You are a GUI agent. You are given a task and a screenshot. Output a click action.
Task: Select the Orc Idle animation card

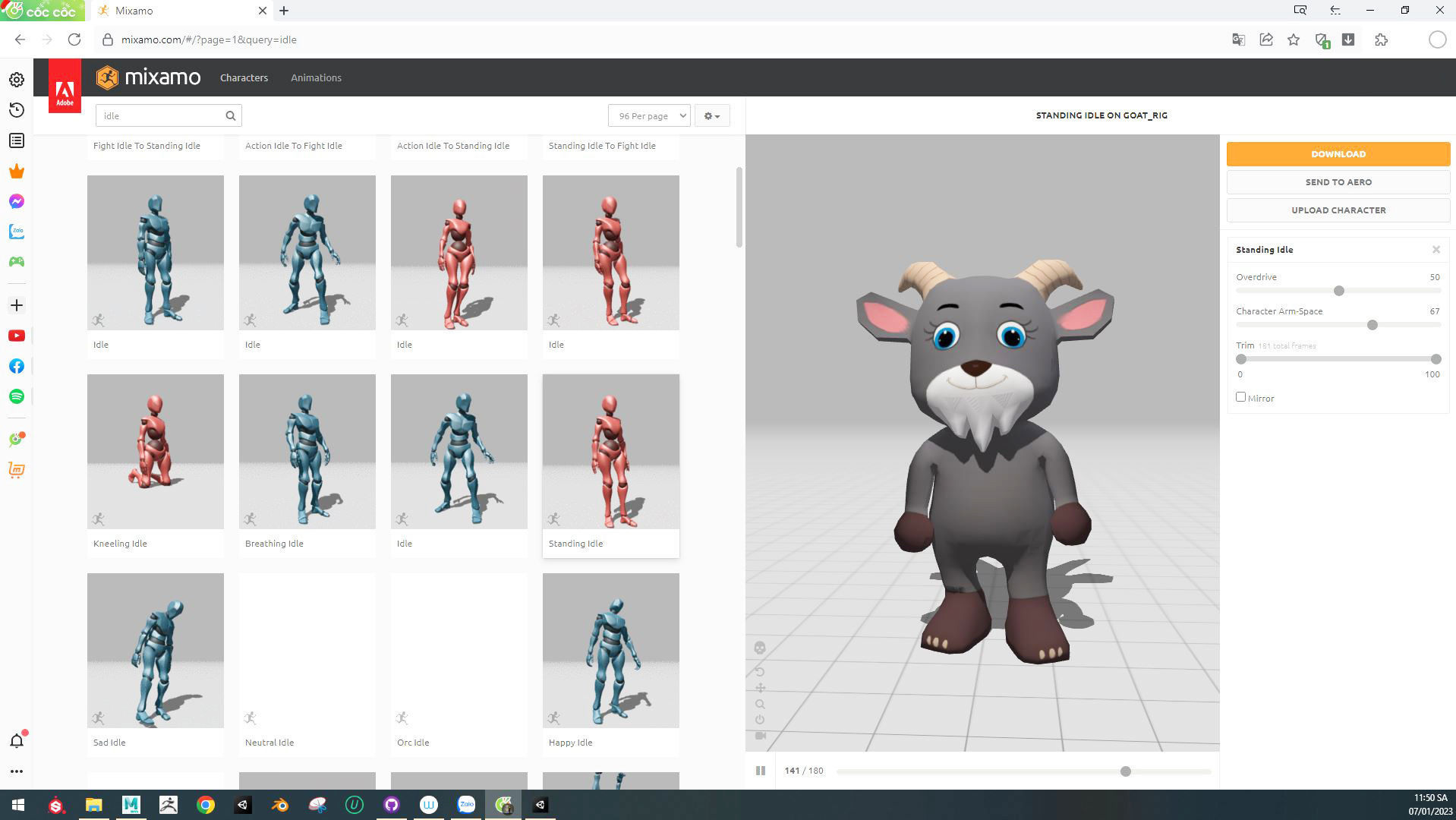(x=459, y=664)
